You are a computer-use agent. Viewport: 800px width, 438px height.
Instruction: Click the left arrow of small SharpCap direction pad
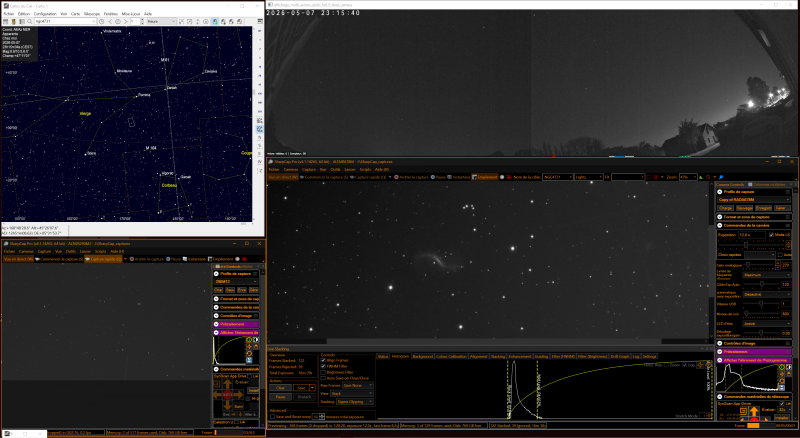(x=217, y=395)
